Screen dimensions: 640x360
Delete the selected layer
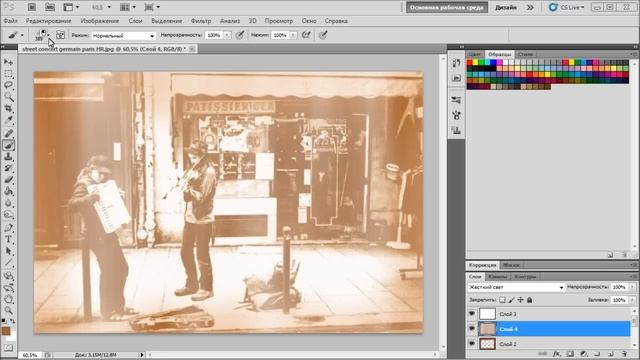(624, 354)
